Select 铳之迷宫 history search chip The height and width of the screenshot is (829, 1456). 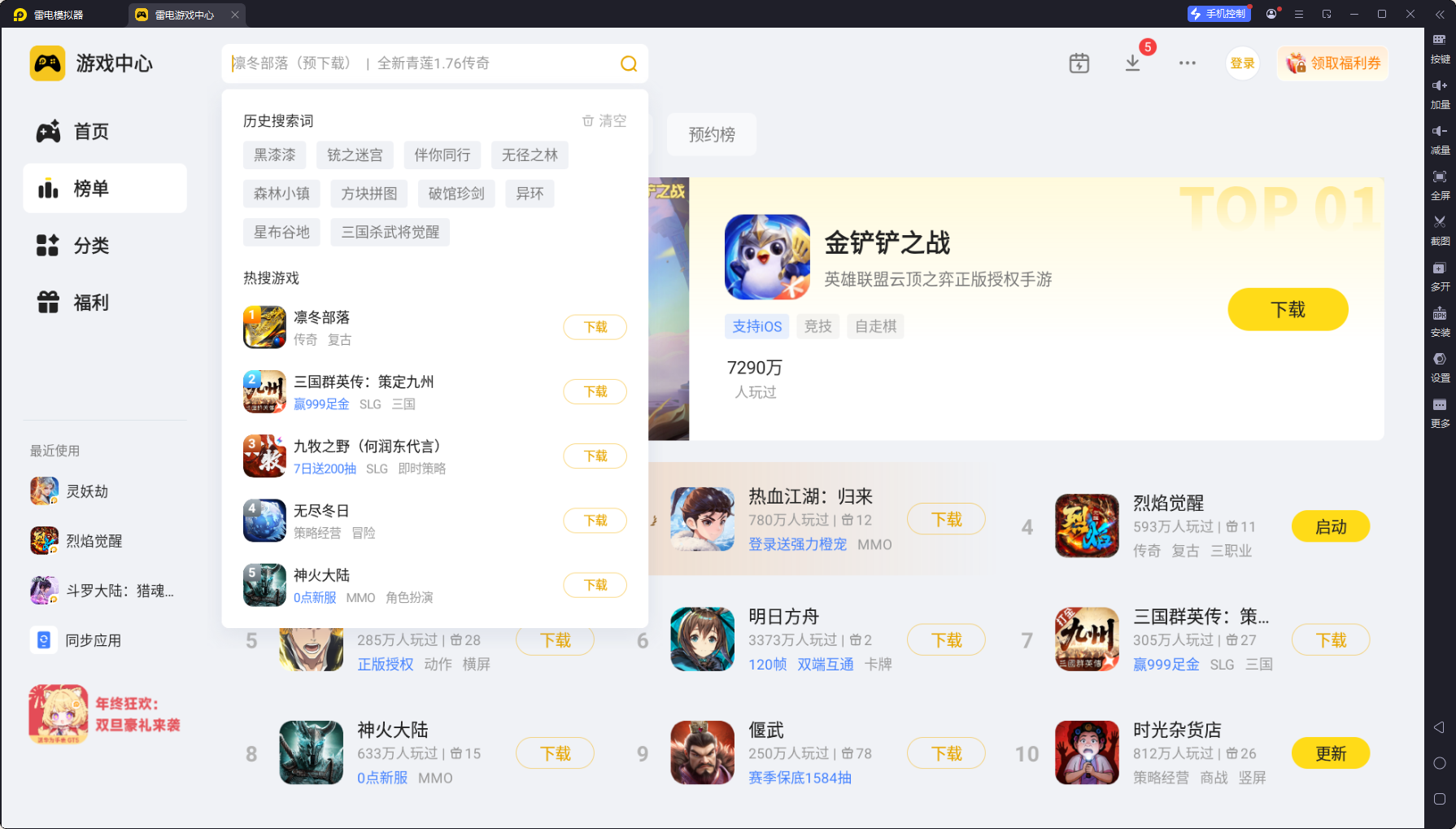point(355,155)
